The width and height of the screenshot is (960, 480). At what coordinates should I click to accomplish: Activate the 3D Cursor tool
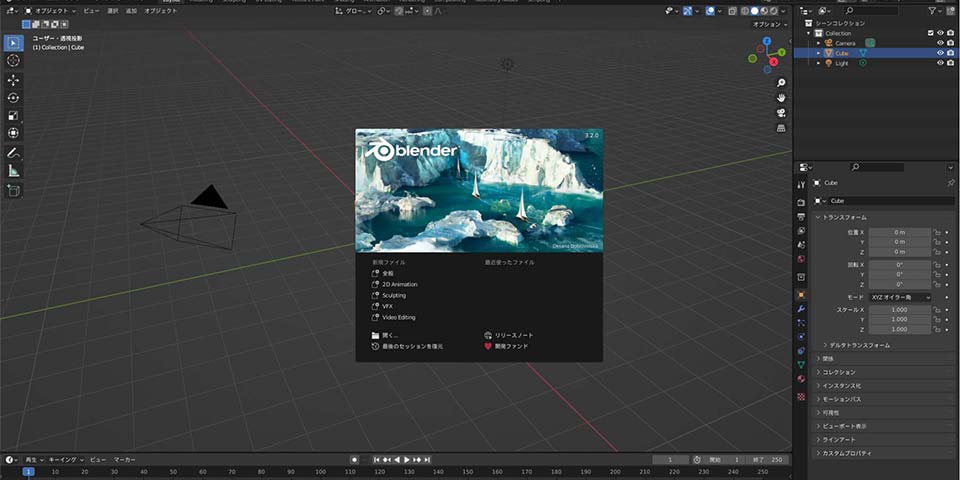coord(13,61)
